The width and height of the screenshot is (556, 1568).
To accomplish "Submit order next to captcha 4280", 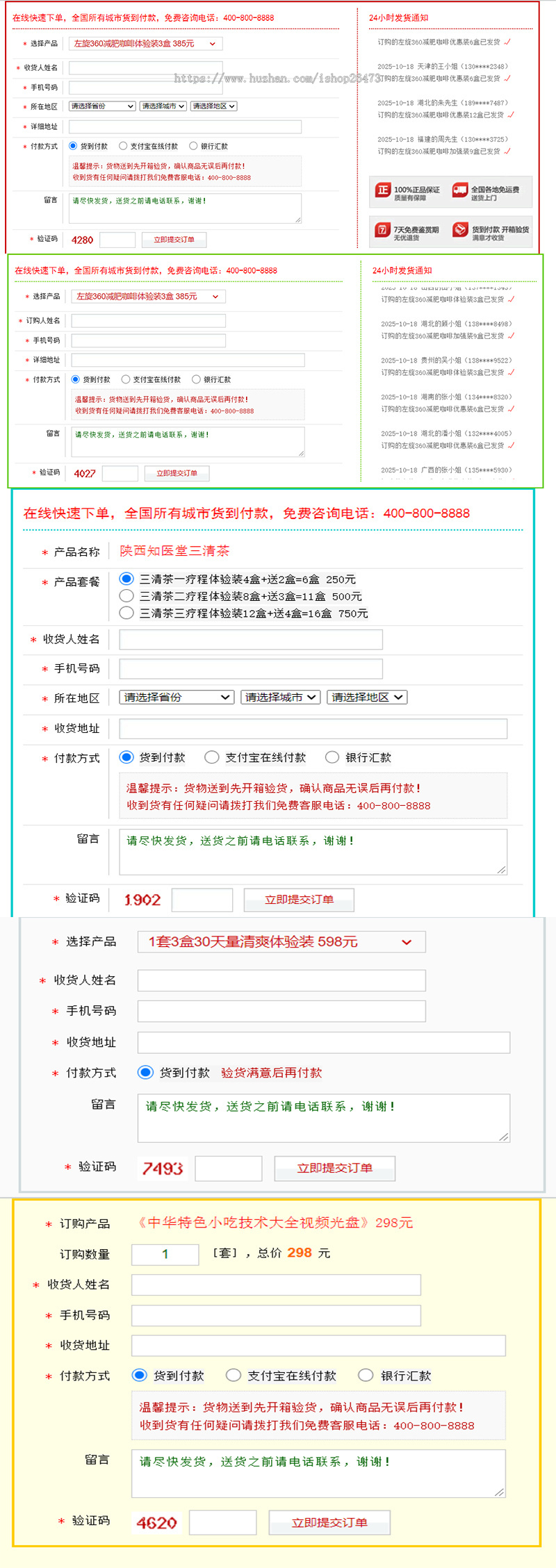I will [174, 240].
